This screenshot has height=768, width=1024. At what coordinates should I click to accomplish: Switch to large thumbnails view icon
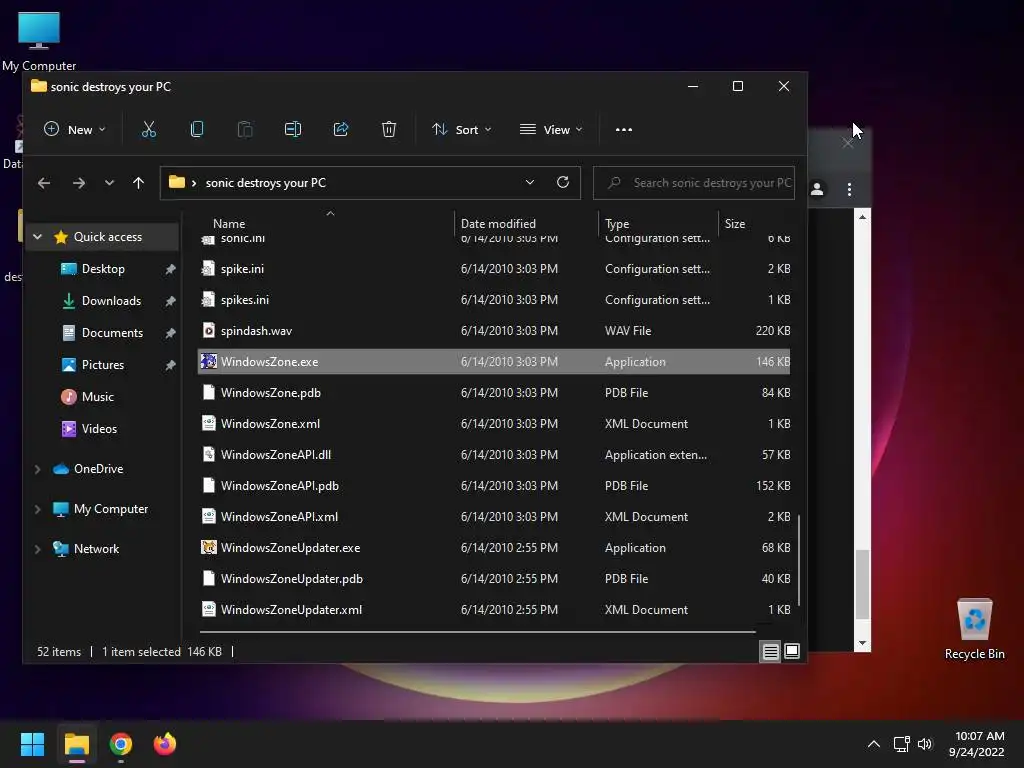792,652
